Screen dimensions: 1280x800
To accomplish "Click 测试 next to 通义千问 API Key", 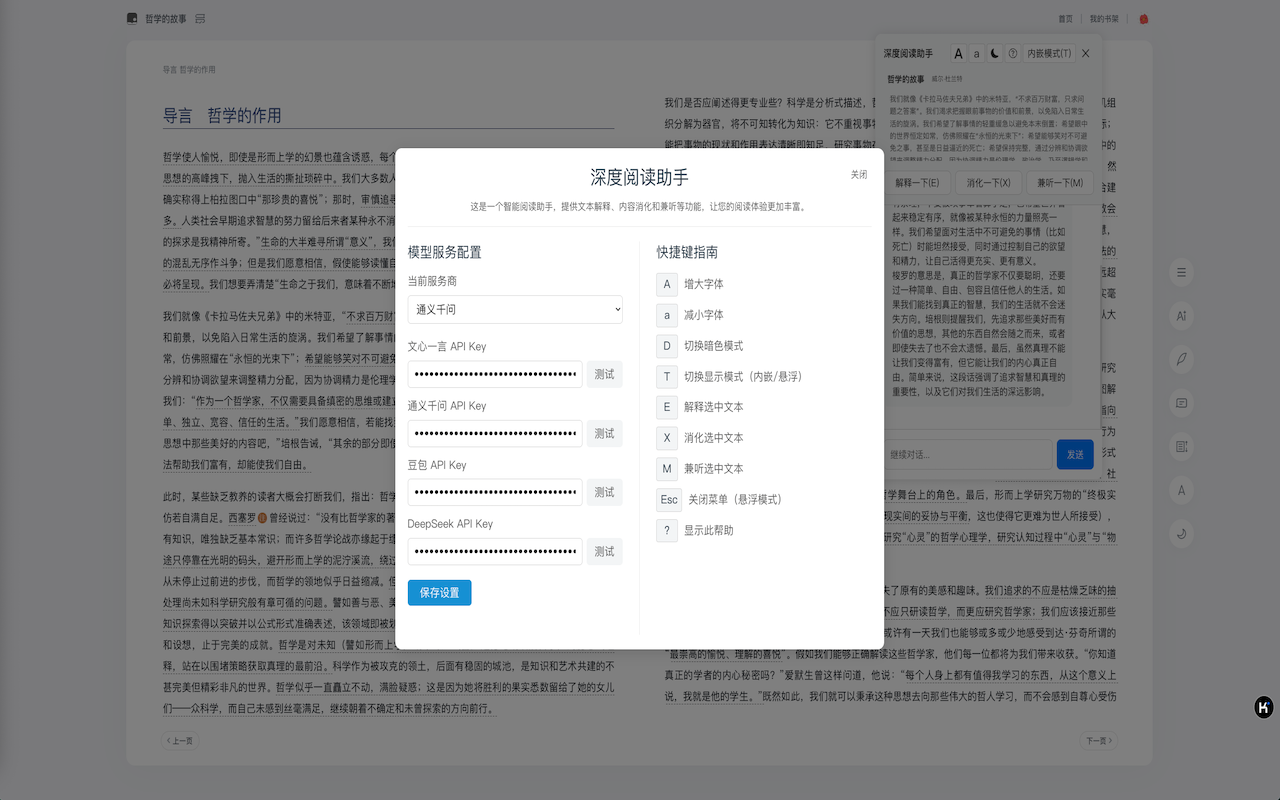I will pyautogui.click(x=605, y=434).
